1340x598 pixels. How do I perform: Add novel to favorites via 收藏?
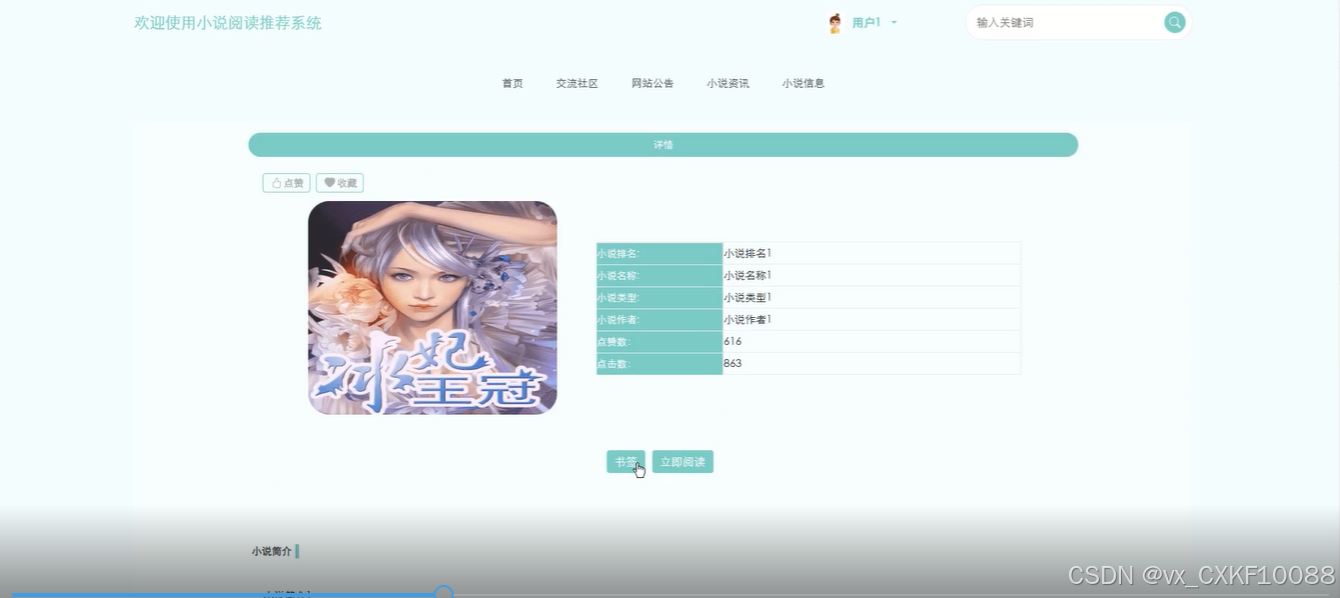pyautogui.click(x=340, y=183)
